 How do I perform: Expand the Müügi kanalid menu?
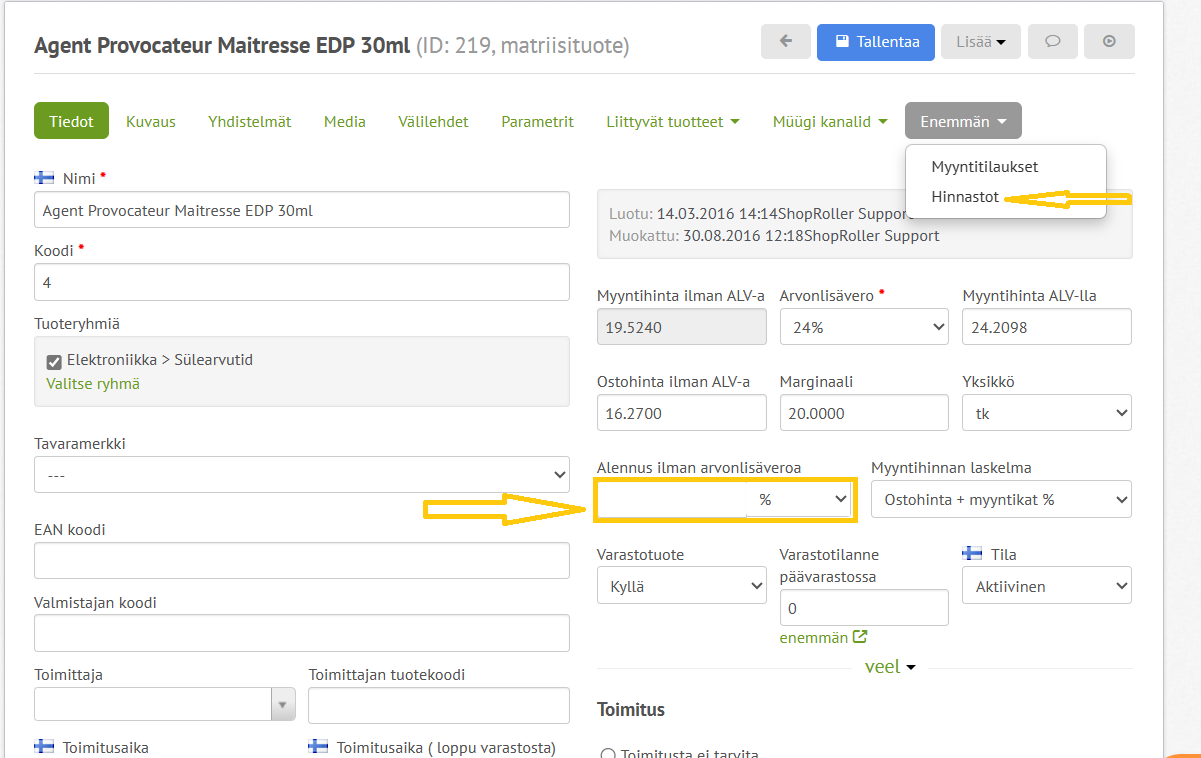pyautogui.click(x=830, y=121)
